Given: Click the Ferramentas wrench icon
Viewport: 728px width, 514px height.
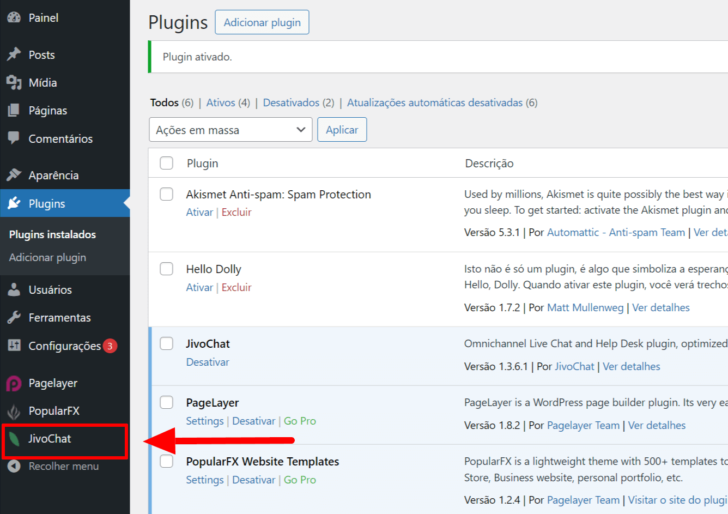Looking at the screenshot, I should tap(14, 318).
